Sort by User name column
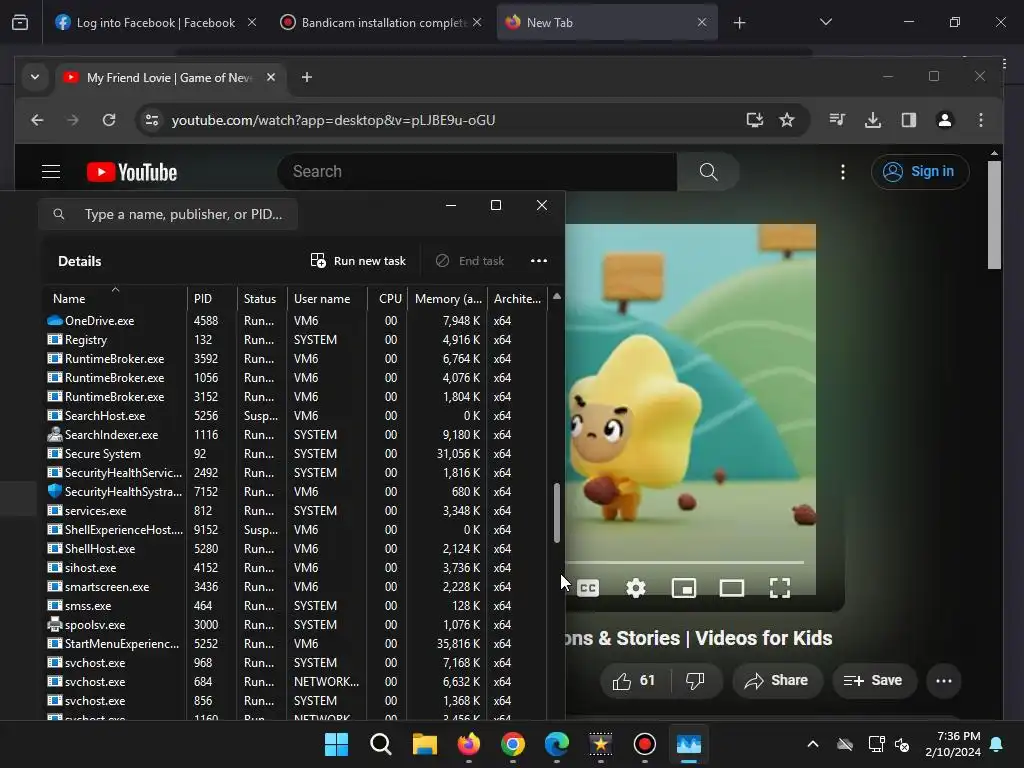Image resolution: width=1024 pixels, height=768 pixels. tap(327, 298)
